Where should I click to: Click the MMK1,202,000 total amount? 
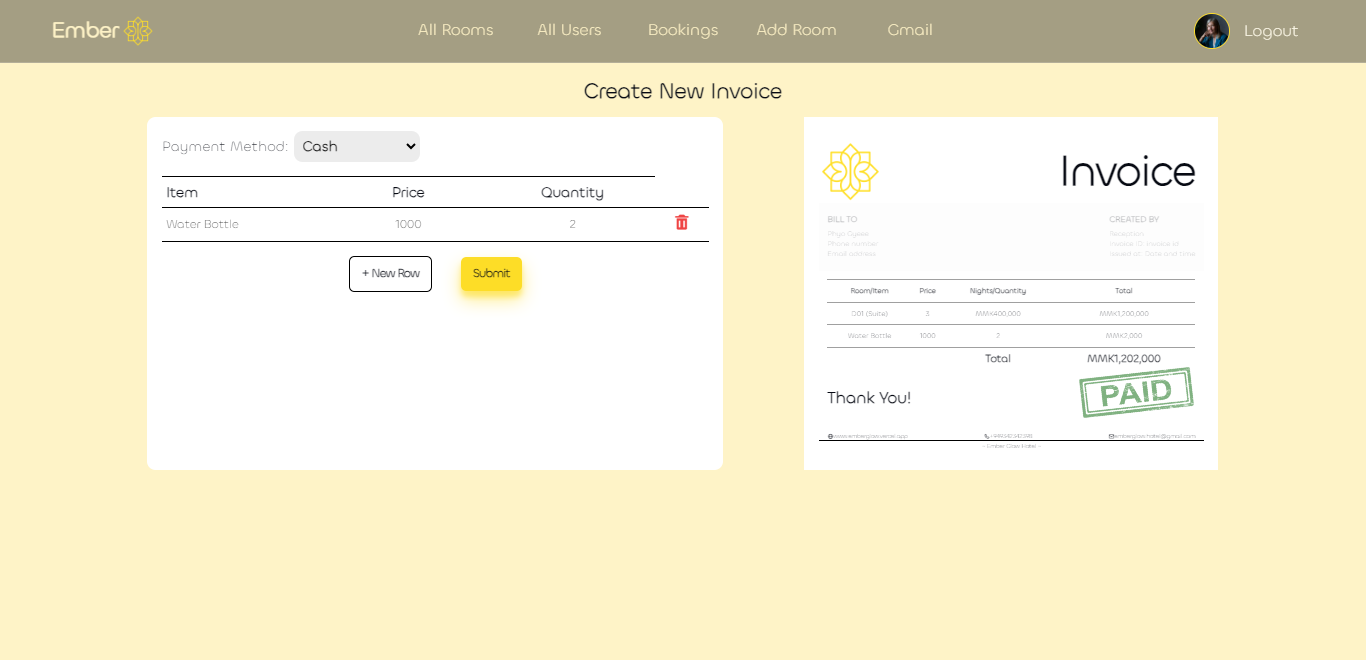click(x=1124, y=358)
